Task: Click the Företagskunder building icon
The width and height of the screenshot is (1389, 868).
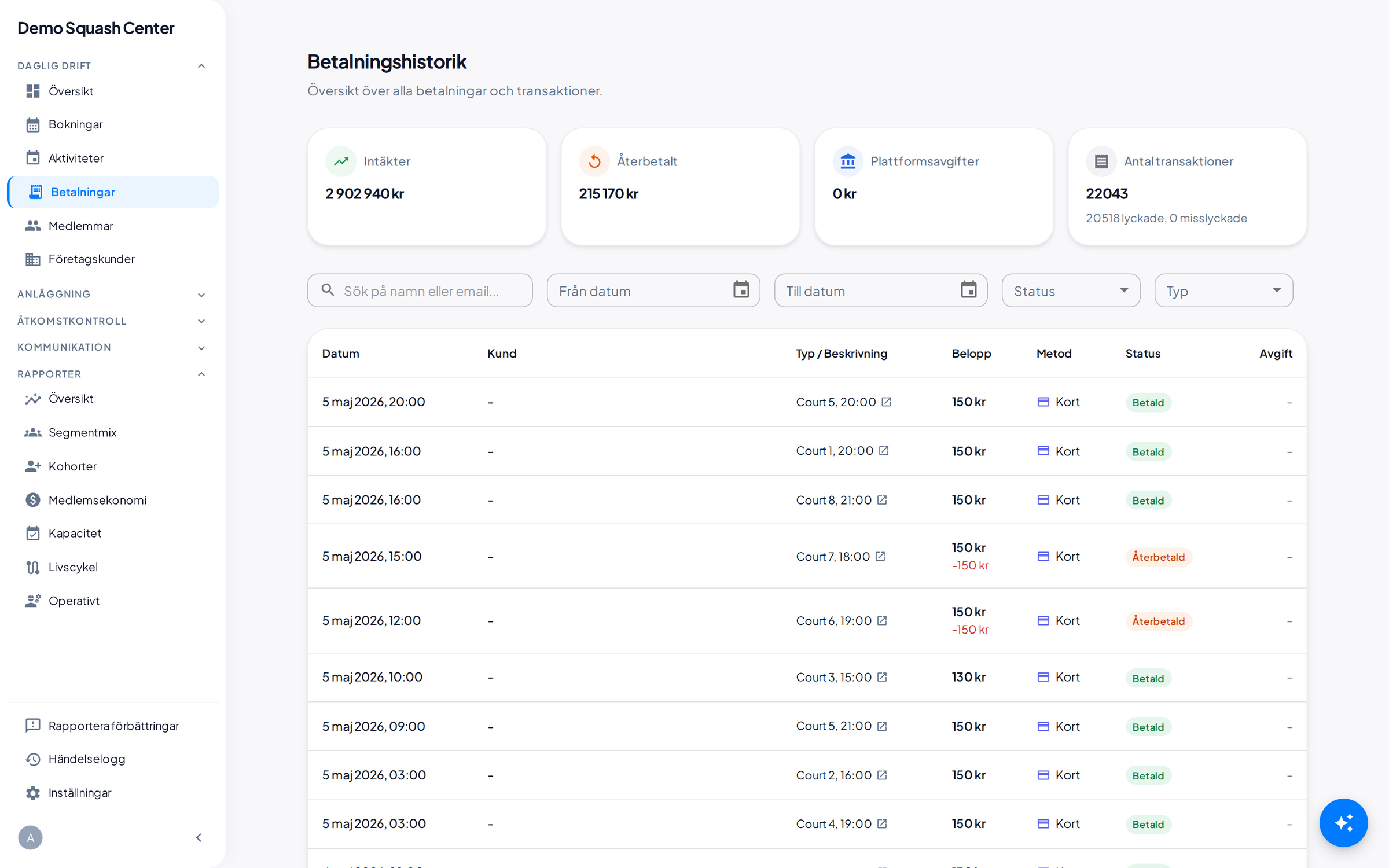Action: (33, 259)
